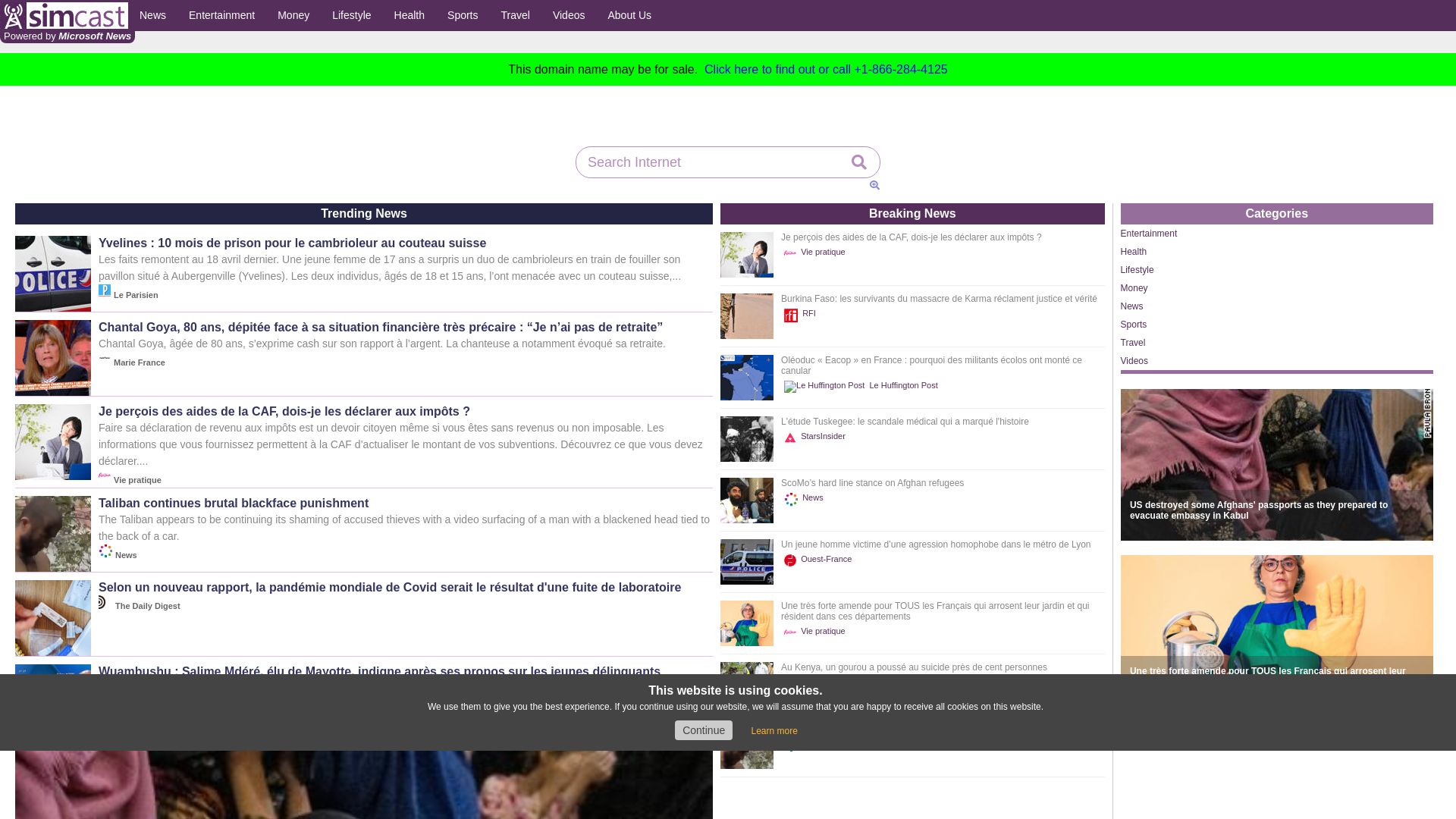Image resolution: width=1456 pixels, height=819 pixels.
Task: Open Tuskegee étude breaking news item
Action: click(905, 422)
